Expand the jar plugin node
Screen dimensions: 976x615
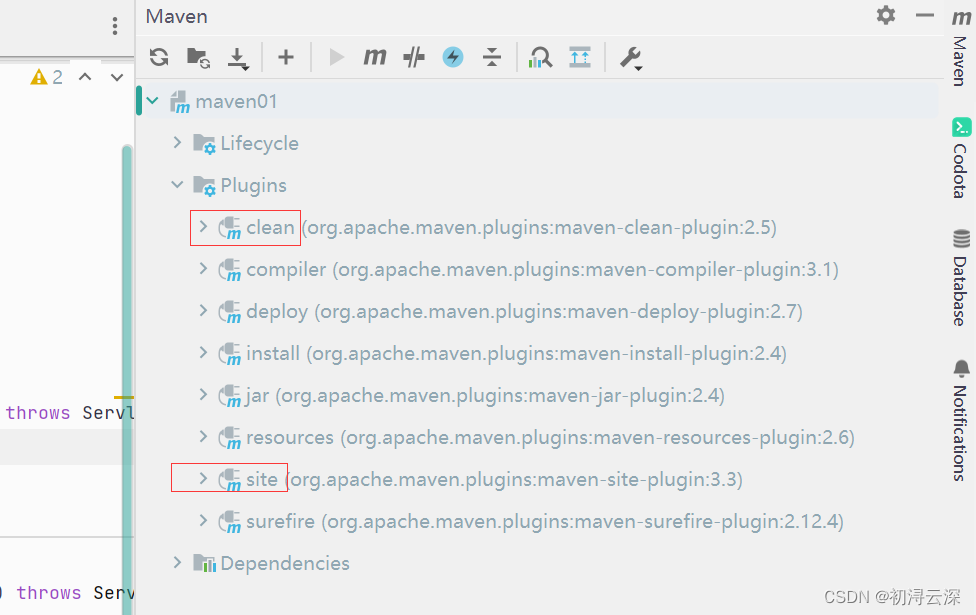click(203, 395)
